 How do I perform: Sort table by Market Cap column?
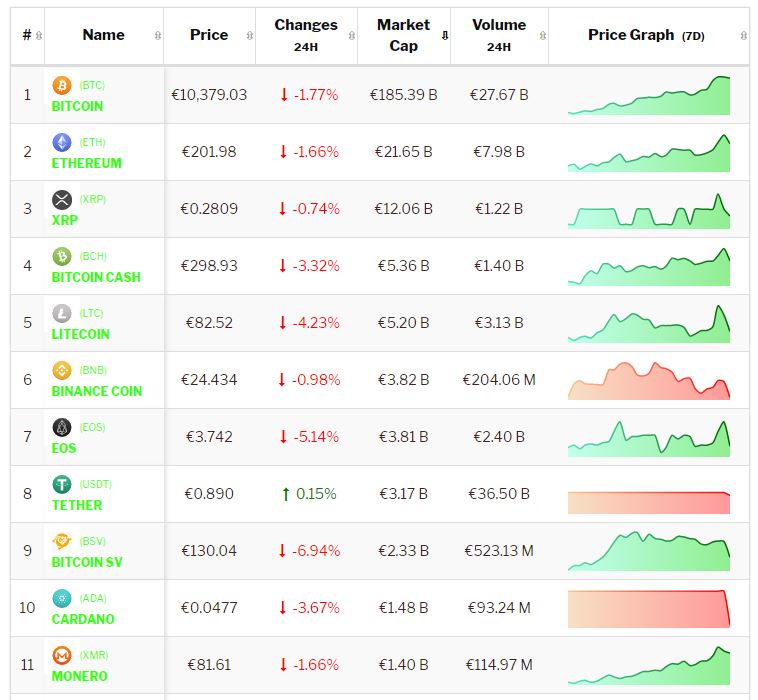tap(403, 35)
